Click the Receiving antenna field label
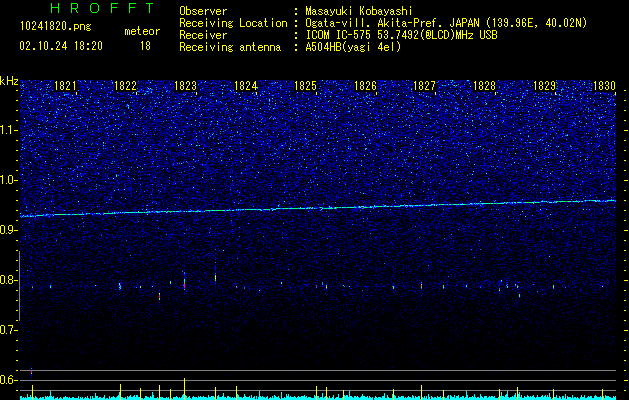 coord(230,47)
